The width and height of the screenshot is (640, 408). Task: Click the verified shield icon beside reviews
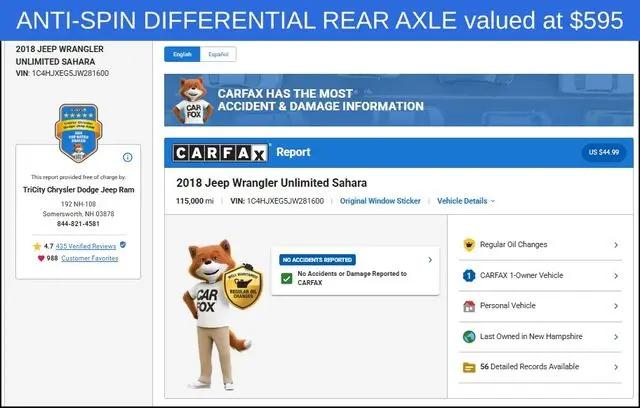[122, 245]
